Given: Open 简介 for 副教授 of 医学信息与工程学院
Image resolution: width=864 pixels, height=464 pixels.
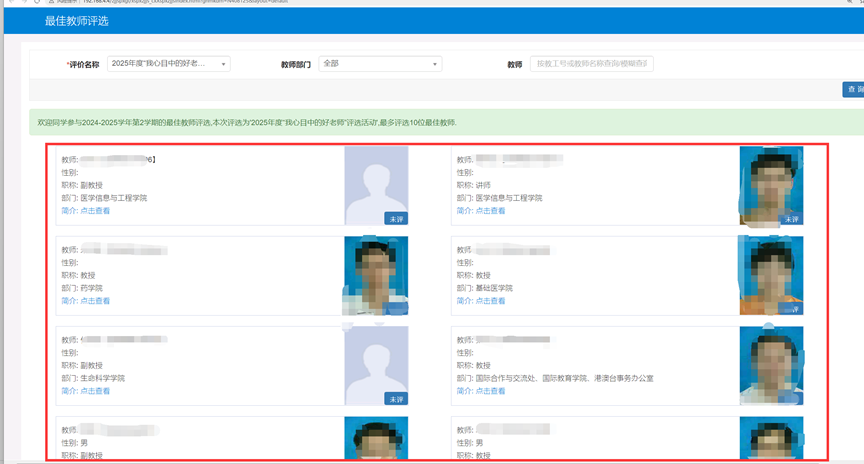Looking at the screenshot, I should (85, 211).
